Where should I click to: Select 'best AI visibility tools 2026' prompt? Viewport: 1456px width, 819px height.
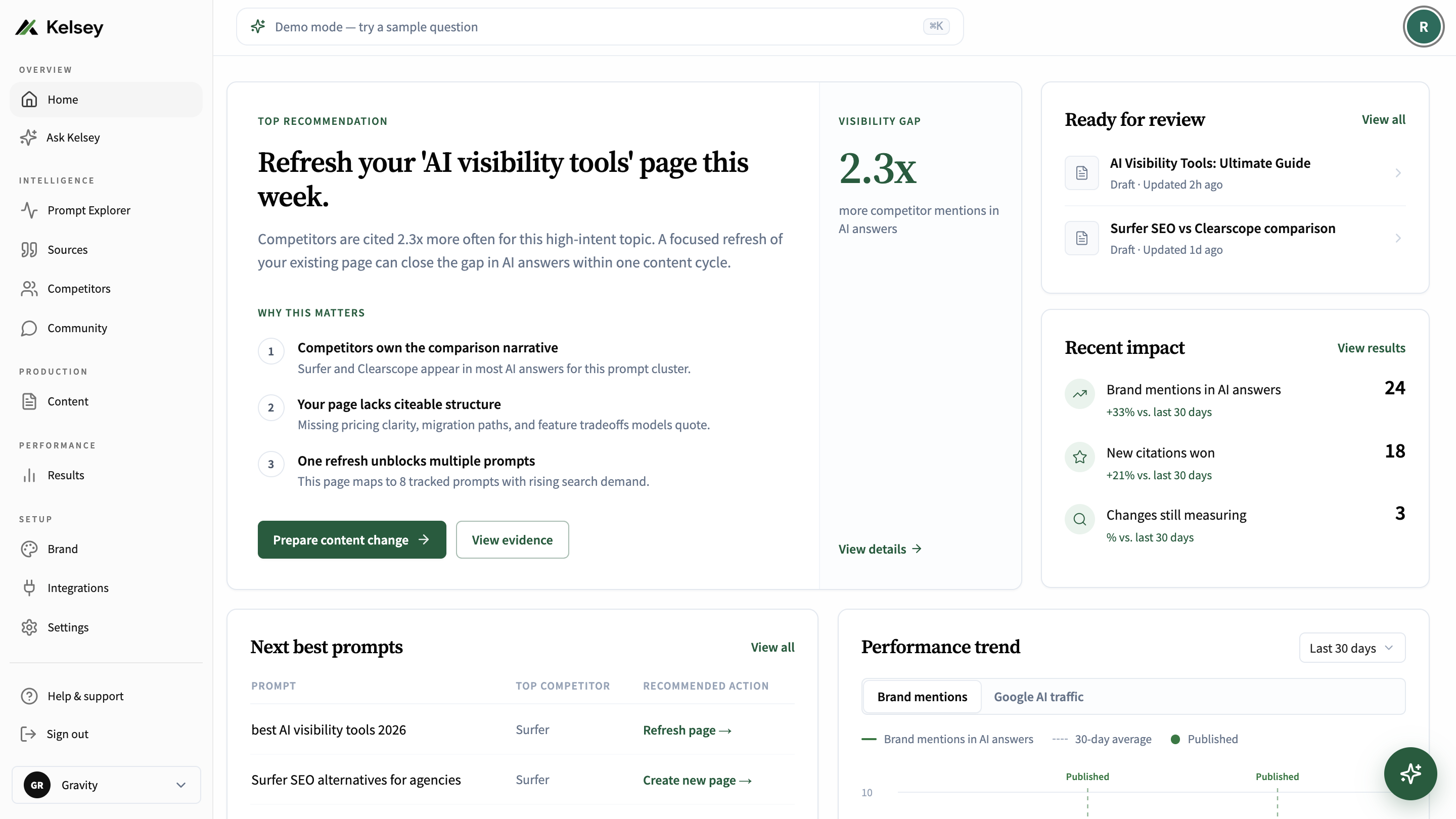[329, 730]
